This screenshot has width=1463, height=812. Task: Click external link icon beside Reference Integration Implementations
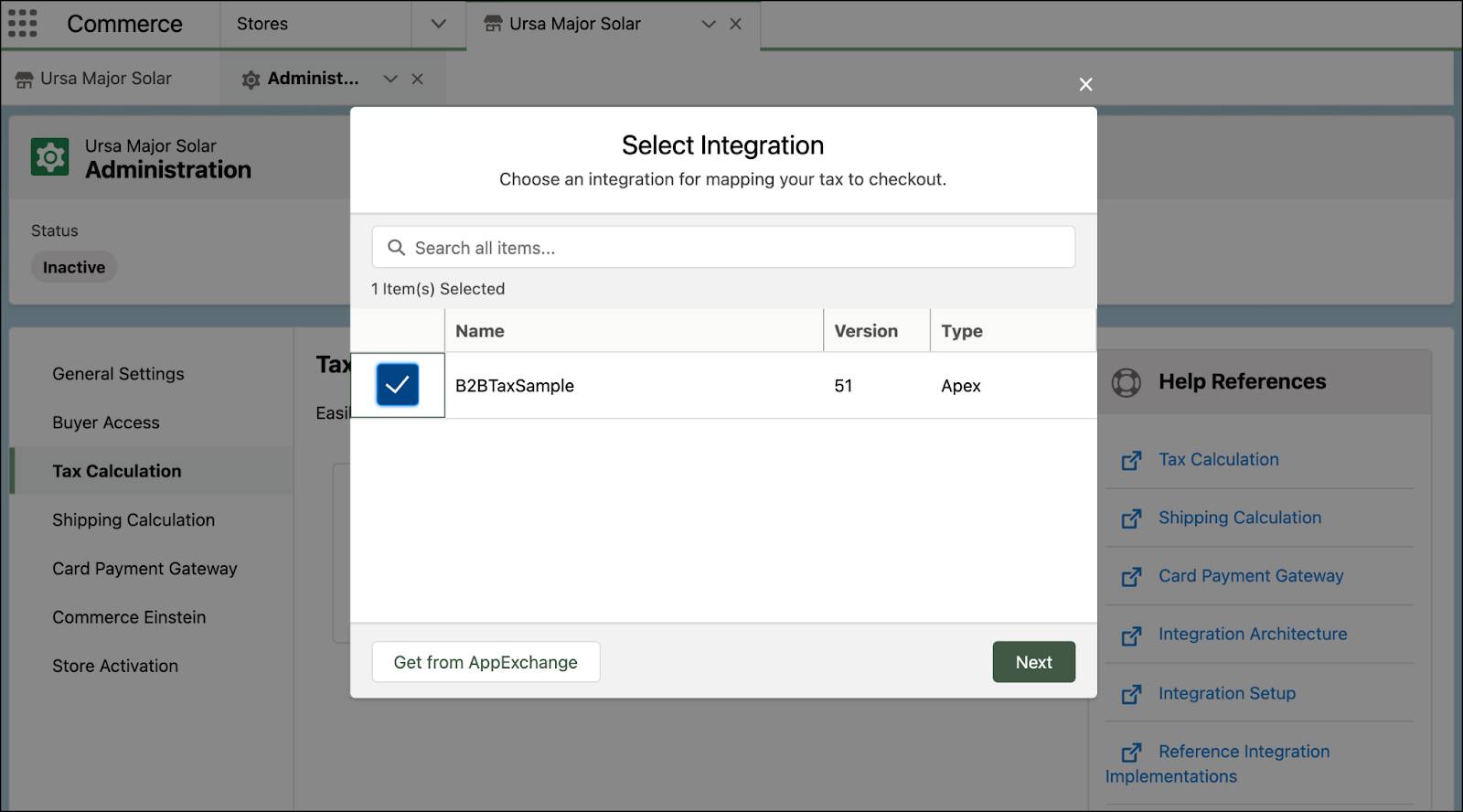tap(1132, 752)
